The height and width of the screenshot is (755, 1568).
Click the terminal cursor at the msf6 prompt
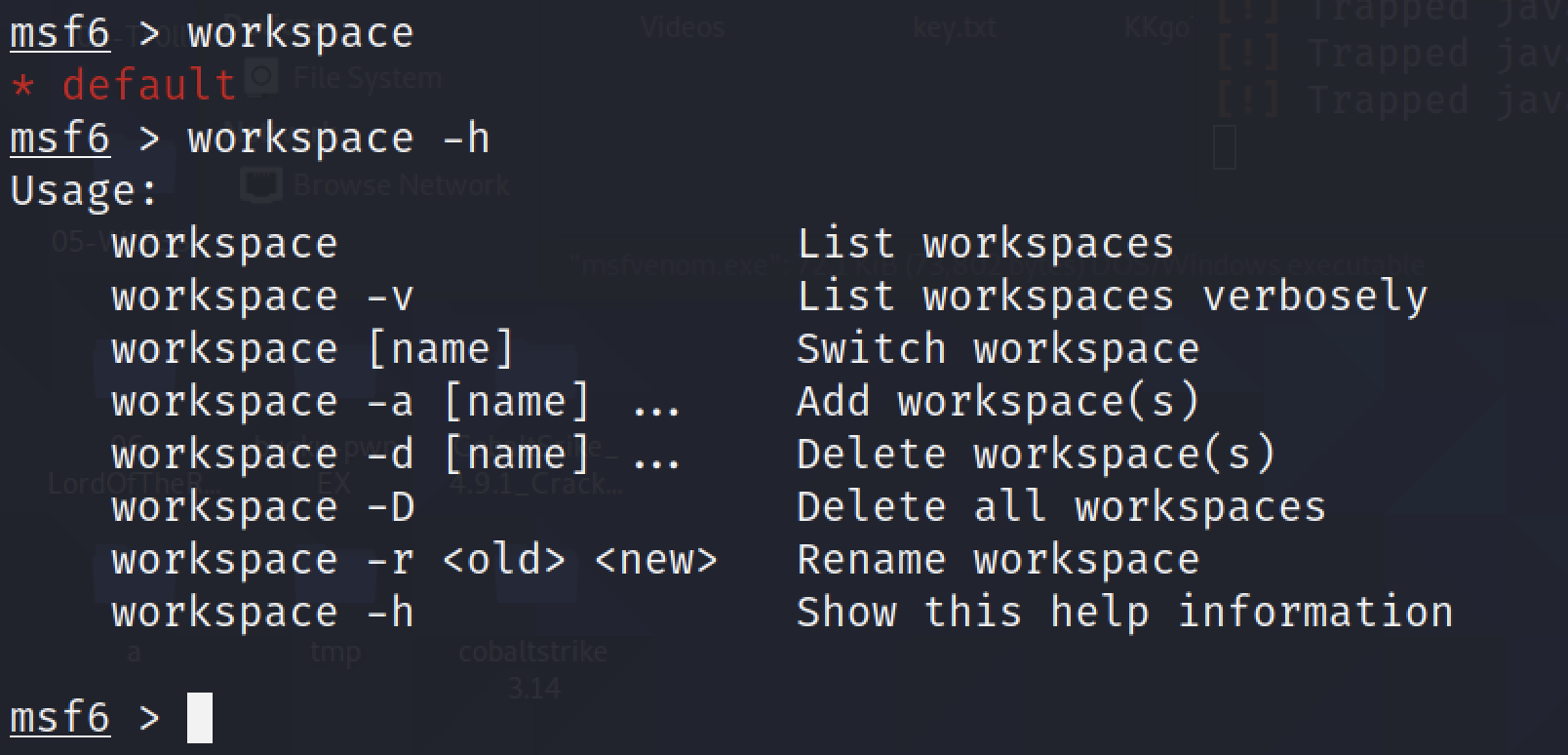(199, 717)
